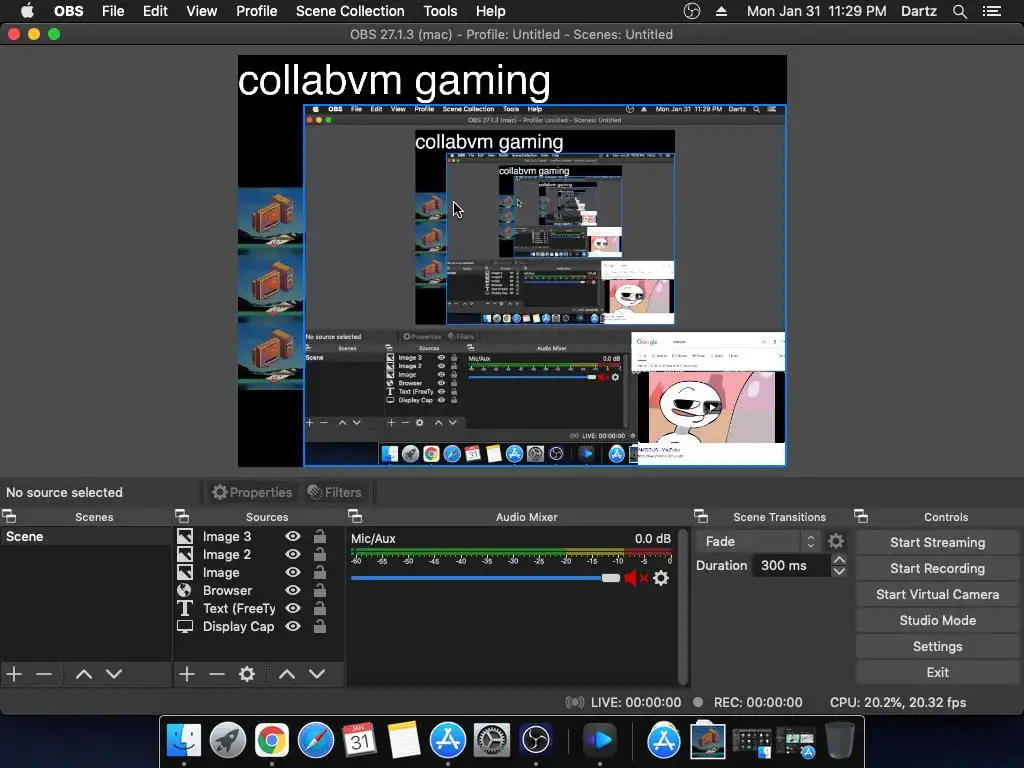Screen dimensions: 1024x768
Task: Move scene down in Scenes panel
Action: [114, 674]
